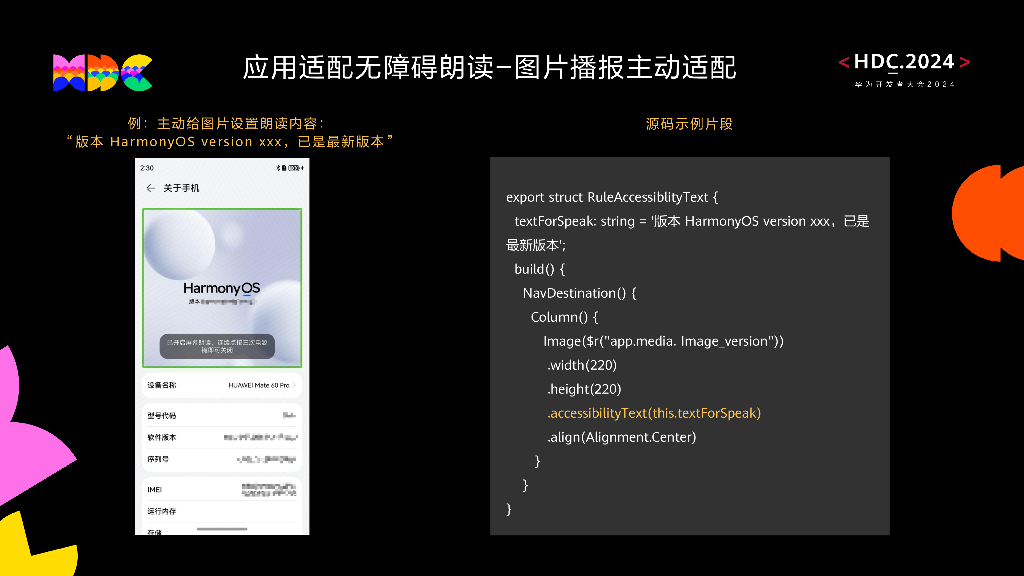The image size is (1024, 576).
Task: Click the HarmonyOS version image in phone
Action: 222,288
